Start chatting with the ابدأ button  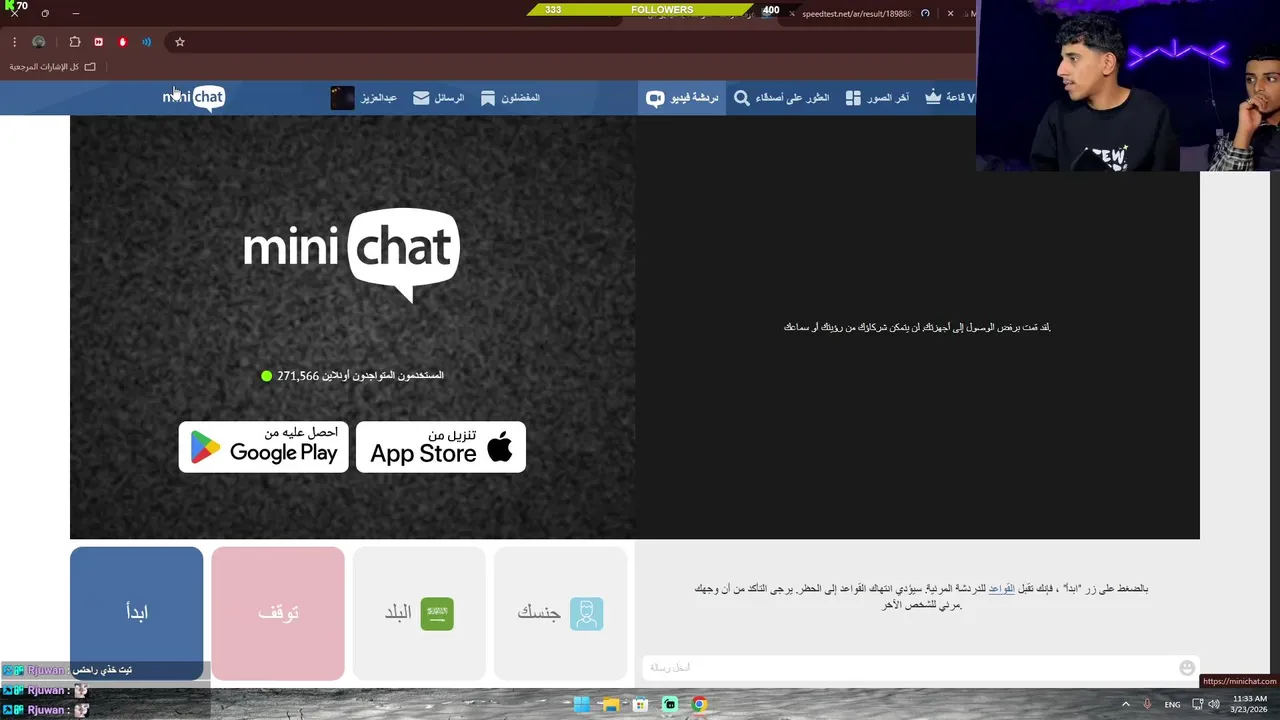[x=137, y=613]
